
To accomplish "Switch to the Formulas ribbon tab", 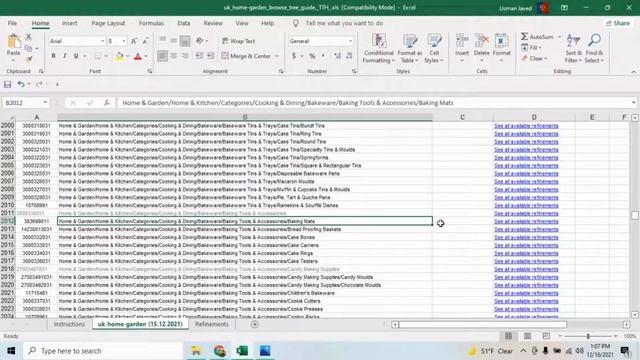I will (x=151, y=23).
